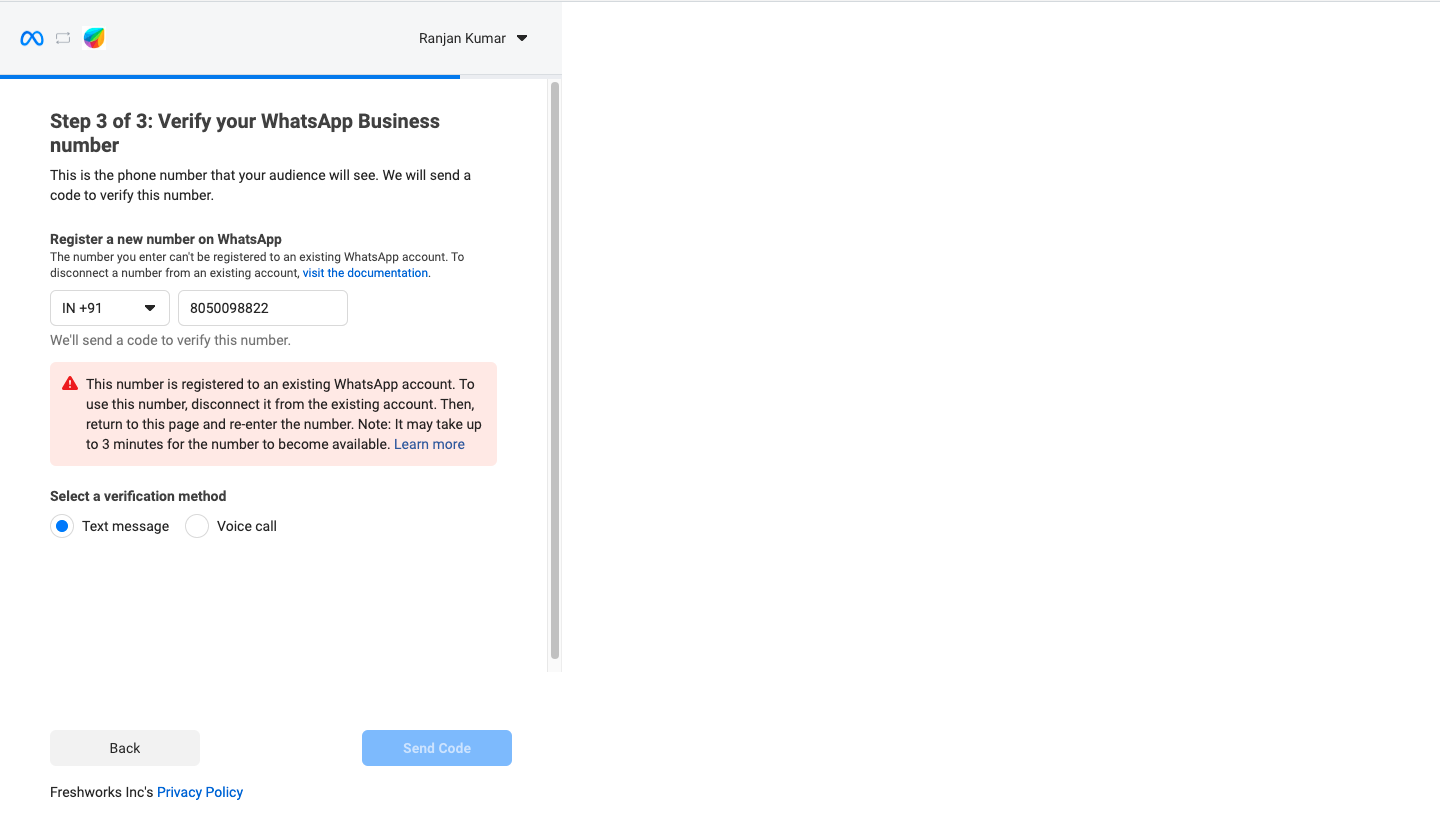Click the Meta logo icon

[x=32, y=38]
